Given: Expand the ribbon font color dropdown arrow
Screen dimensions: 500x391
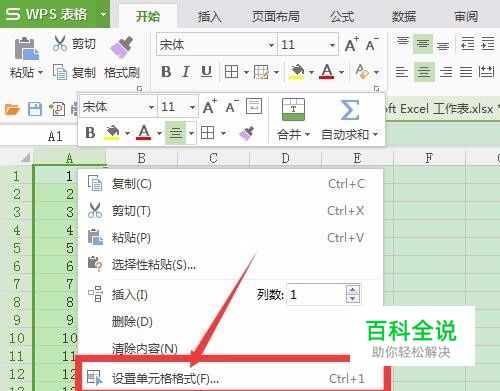Looking at the screenshot, I should [341, 72].
